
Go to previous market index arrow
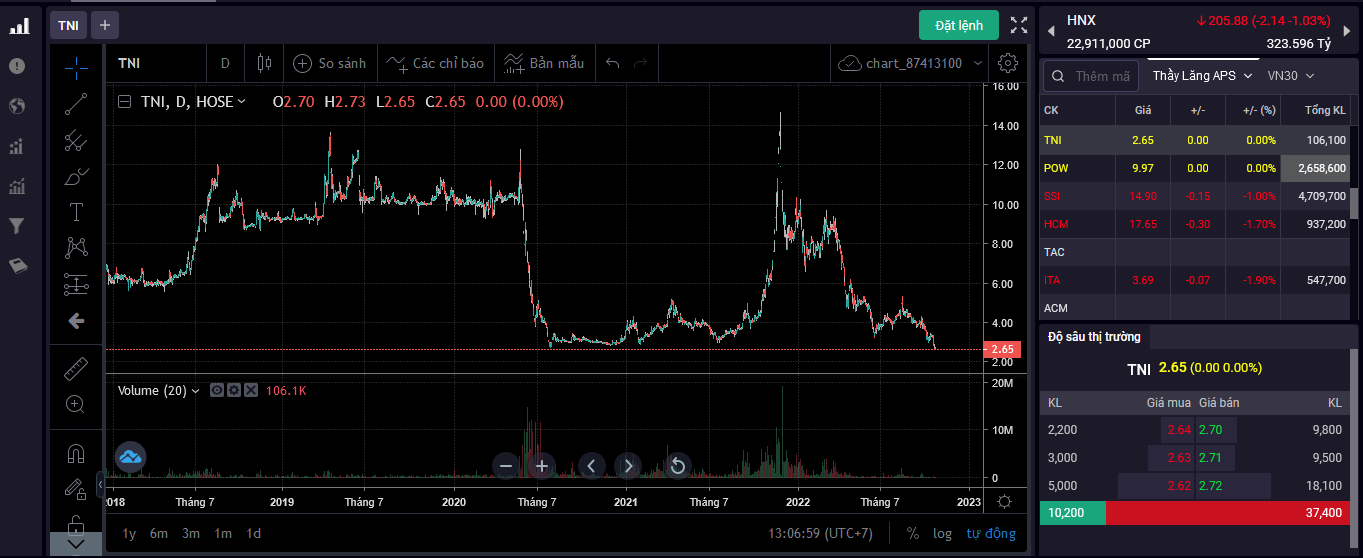[x=1050, y=31]
